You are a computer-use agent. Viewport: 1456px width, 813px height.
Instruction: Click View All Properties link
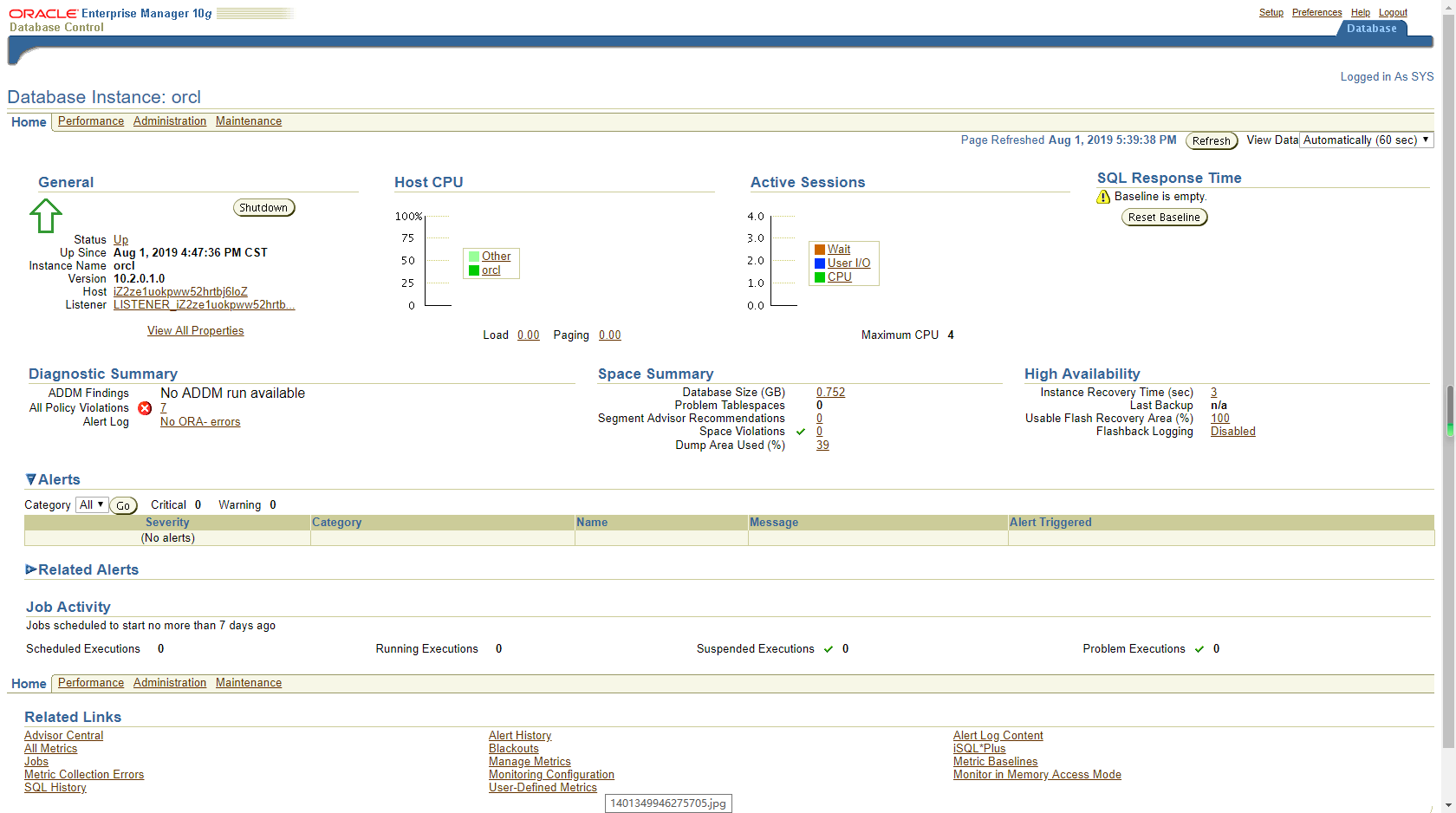pos(195,331)
